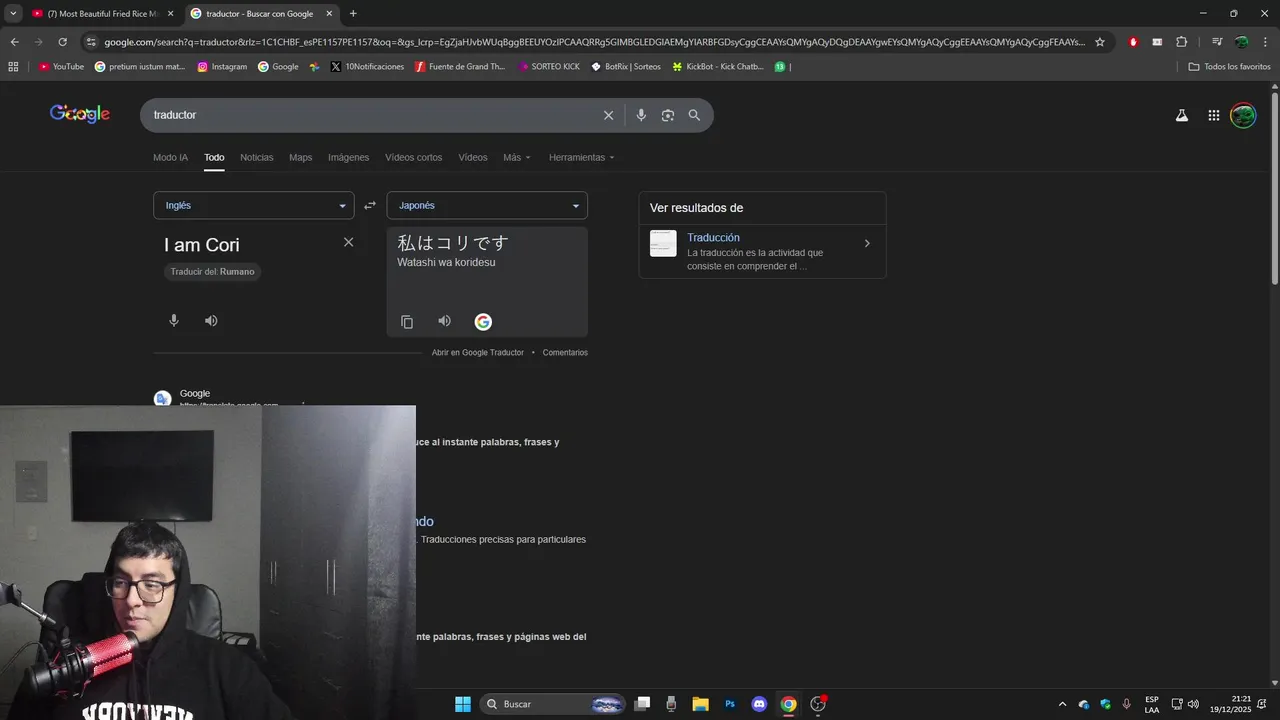Copy the Japanese translation

pos(407,322)
